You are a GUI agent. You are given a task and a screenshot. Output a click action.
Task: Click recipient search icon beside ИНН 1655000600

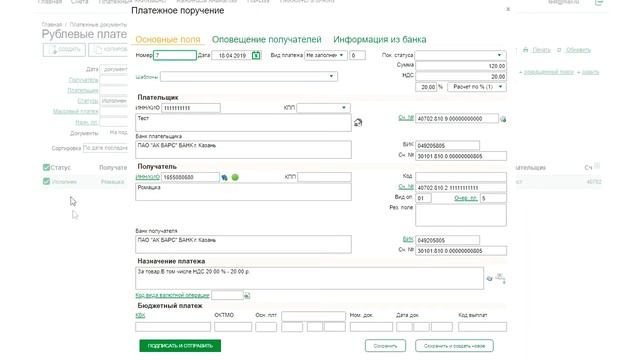click(224, 177)
